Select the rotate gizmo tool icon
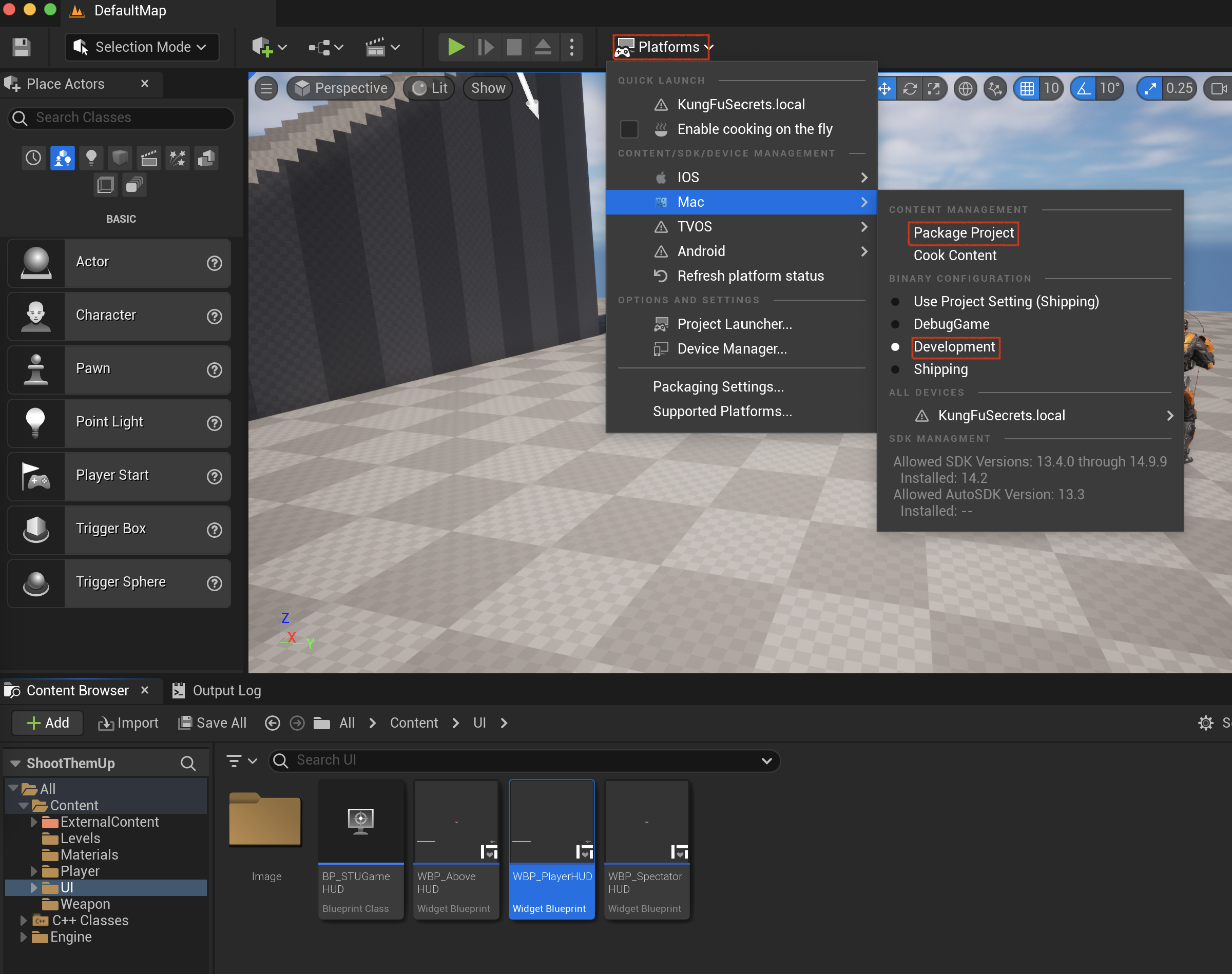Image resolution: width=1232 pixels, height=974 pixels. pos(910,88)
